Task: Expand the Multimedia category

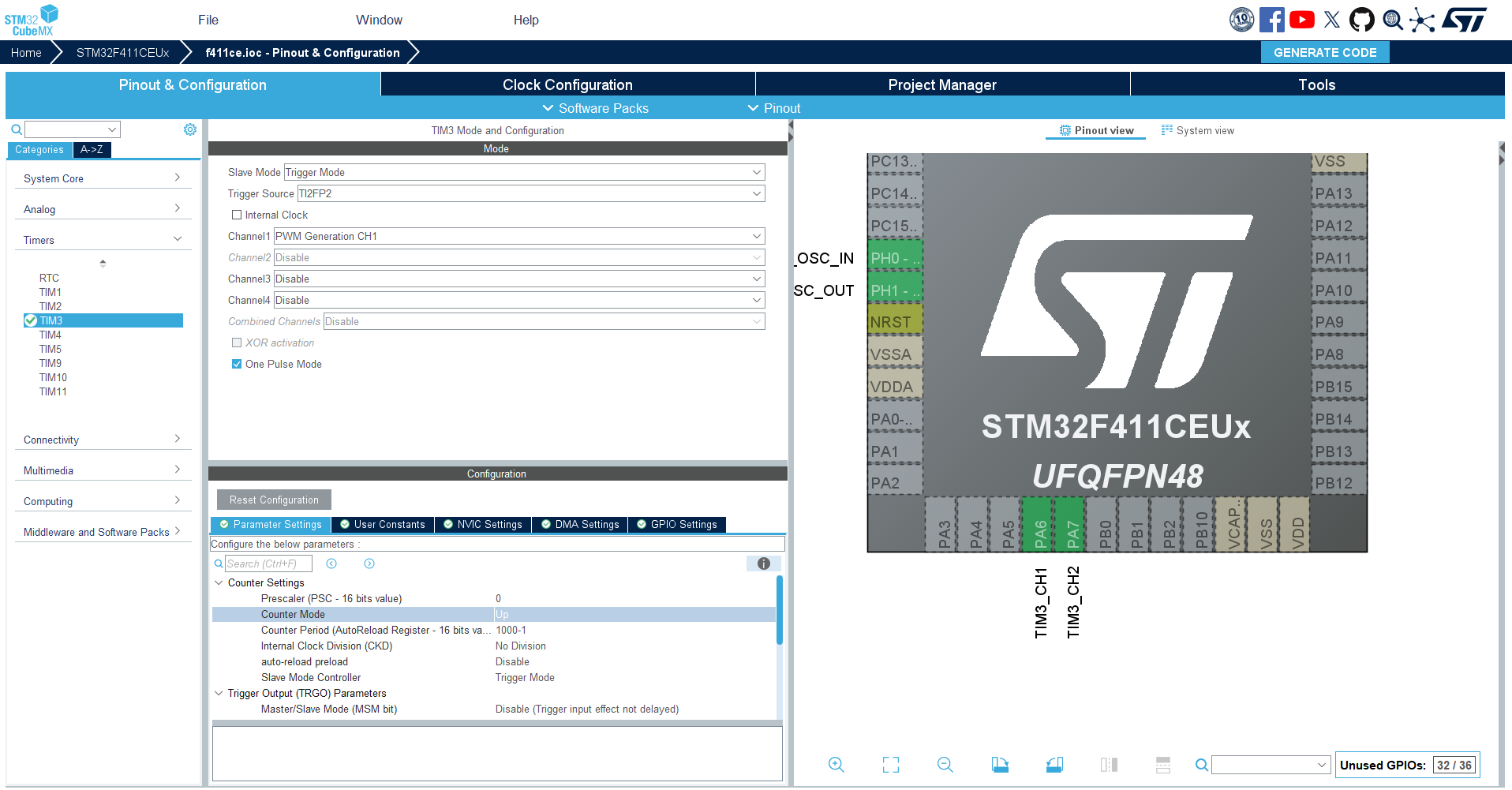Action: click(x=103, y=470)
